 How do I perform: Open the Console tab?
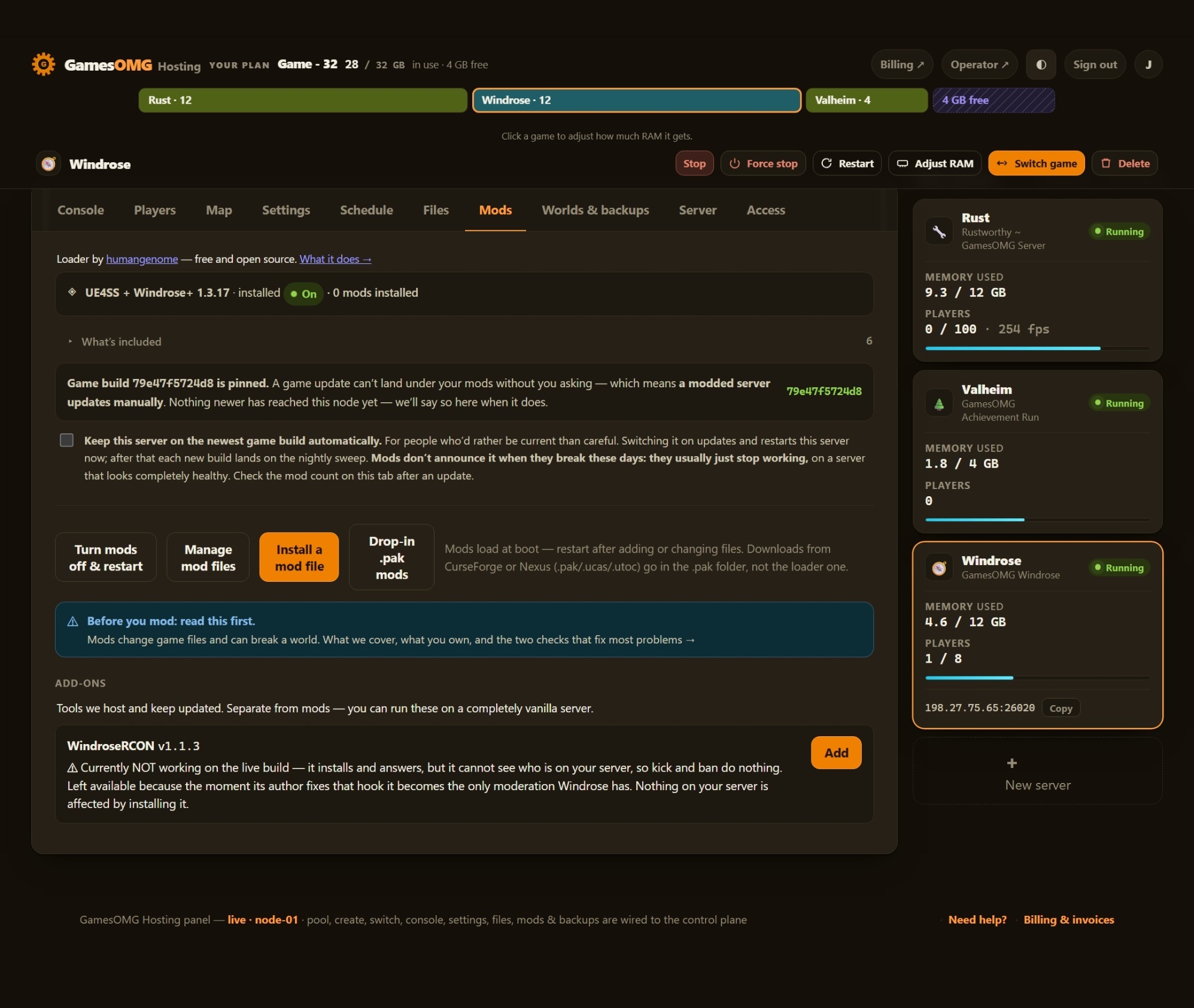point(81,210)
